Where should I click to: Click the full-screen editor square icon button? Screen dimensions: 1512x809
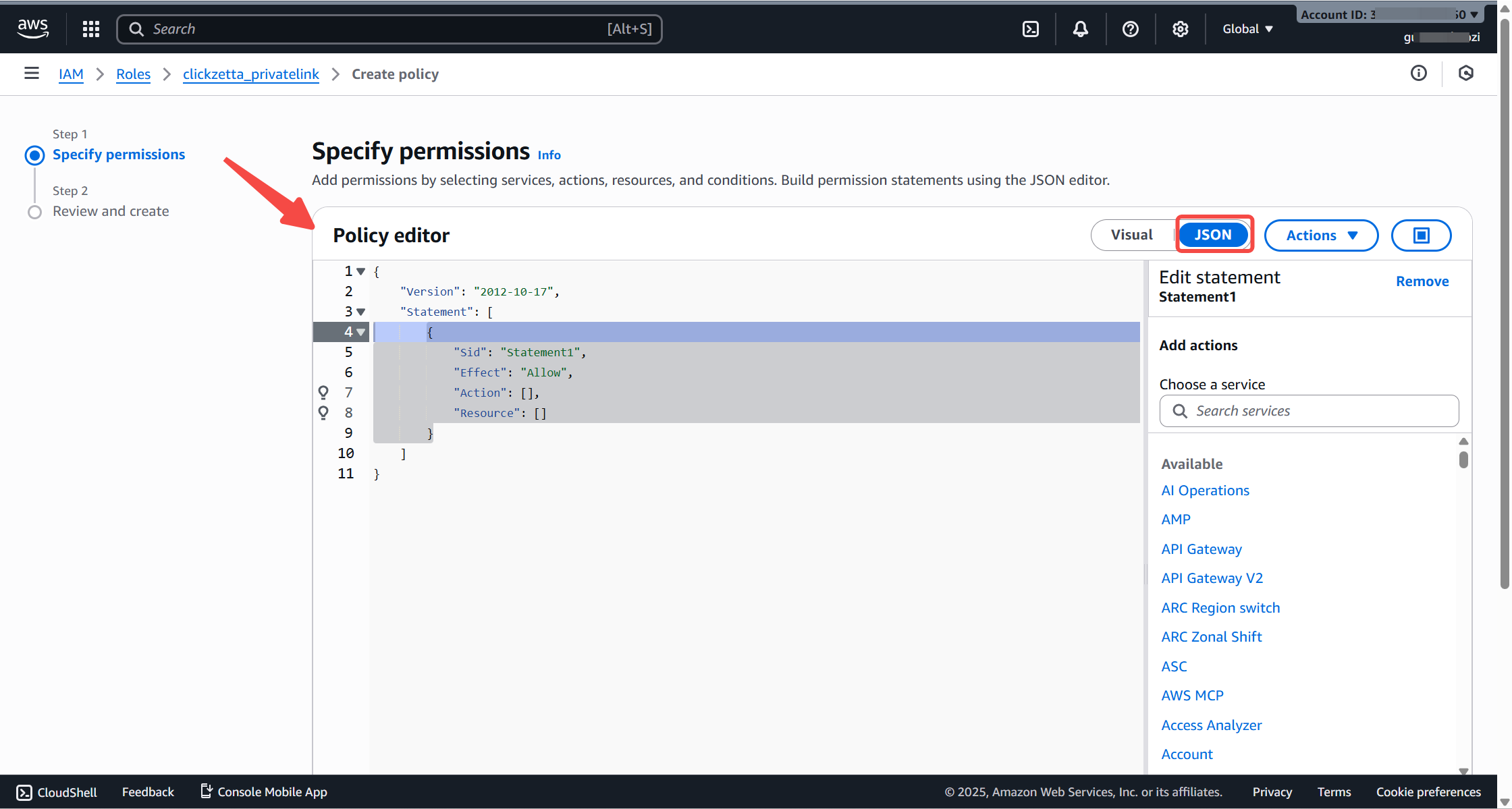[x=1421, y=235]
